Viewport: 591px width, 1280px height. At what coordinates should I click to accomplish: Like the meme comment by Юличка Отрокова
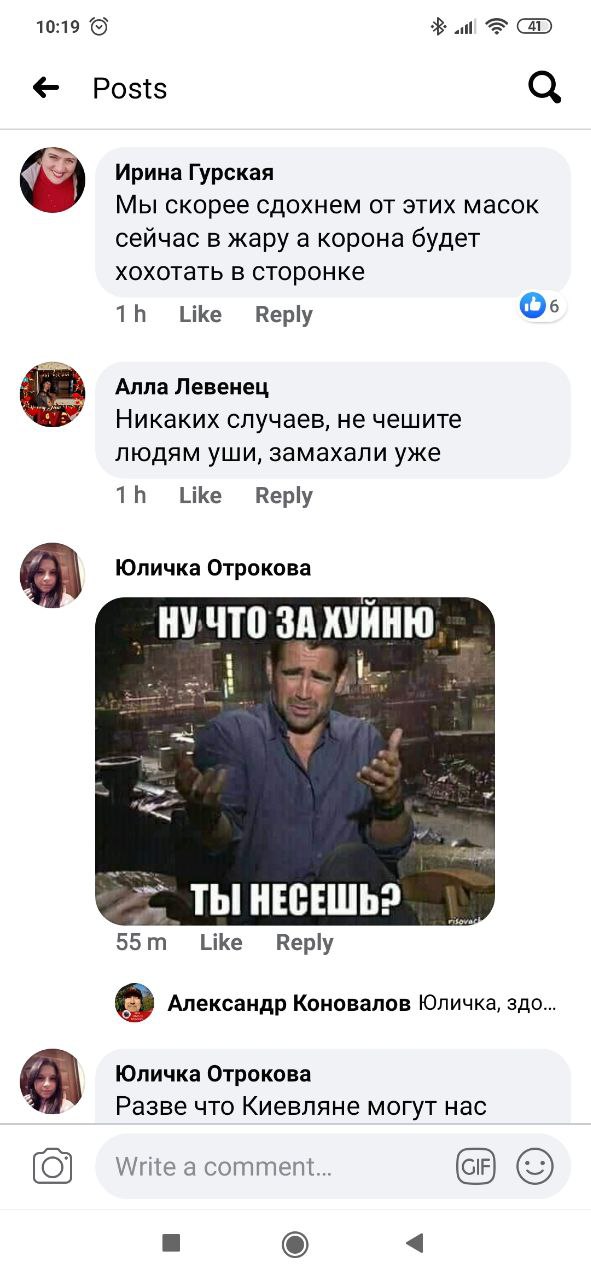pos(221,942)
